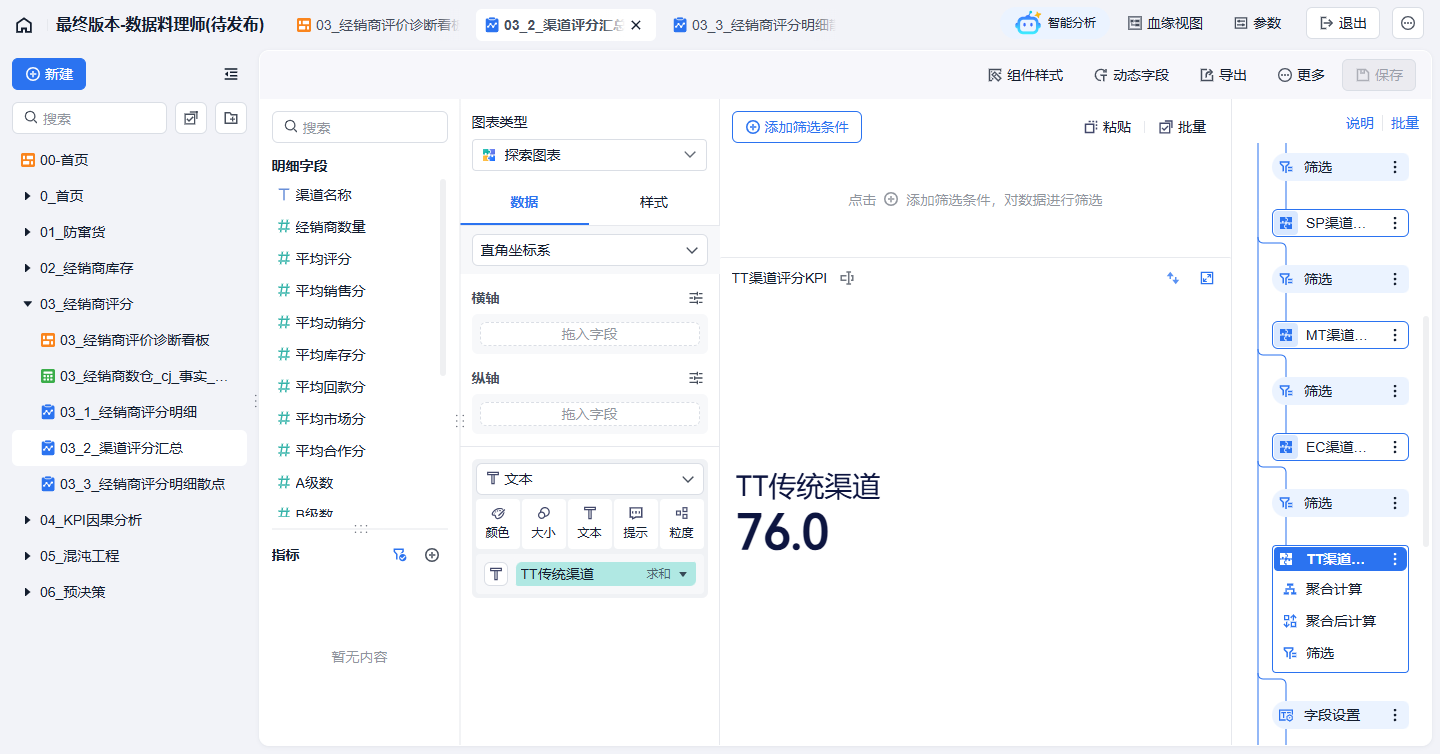The image size is (1440, 754).
Task: Open 组件样式 component style settings
Action: 1025,75
